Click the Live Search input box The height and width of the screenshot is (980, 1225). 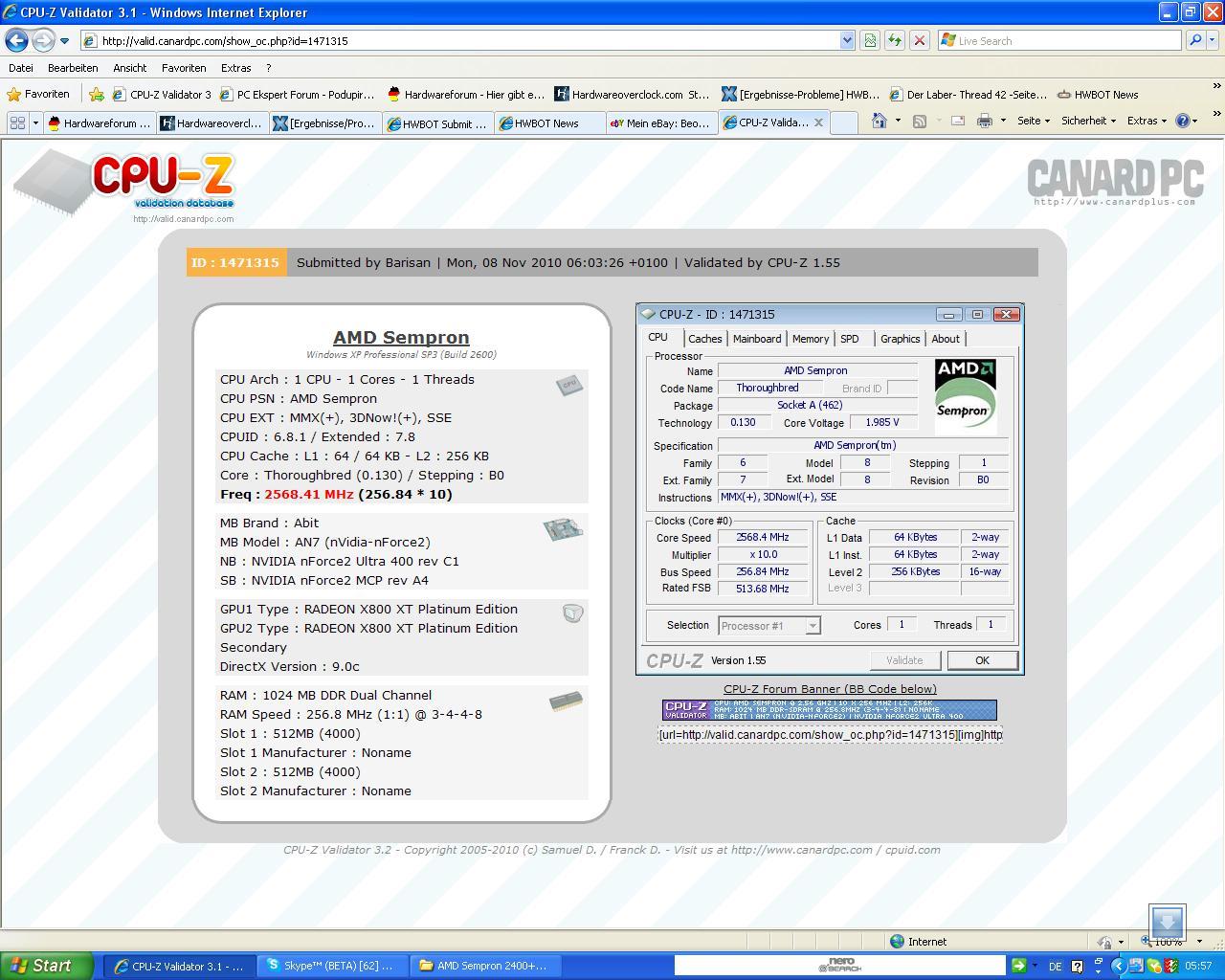pos(1060,40)
